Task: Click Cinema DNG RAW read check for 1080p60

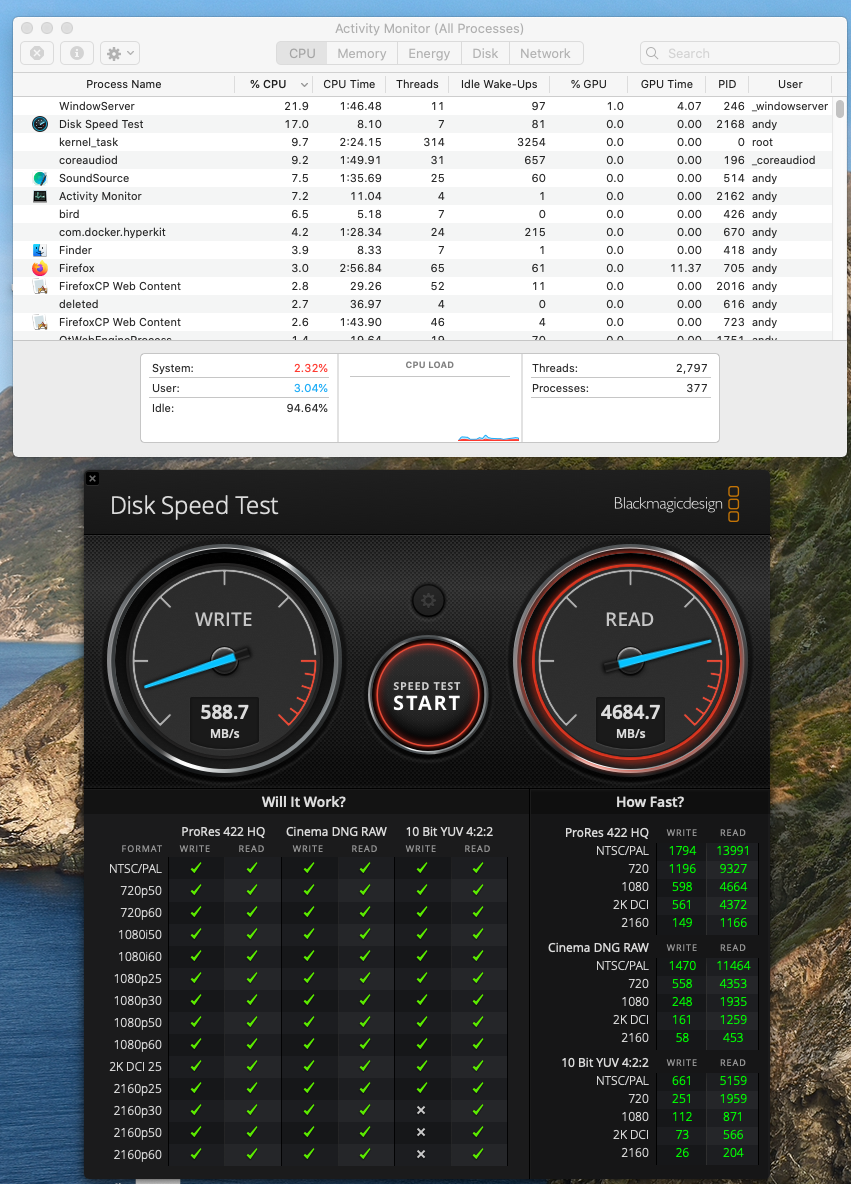Action: [365, 1044]
